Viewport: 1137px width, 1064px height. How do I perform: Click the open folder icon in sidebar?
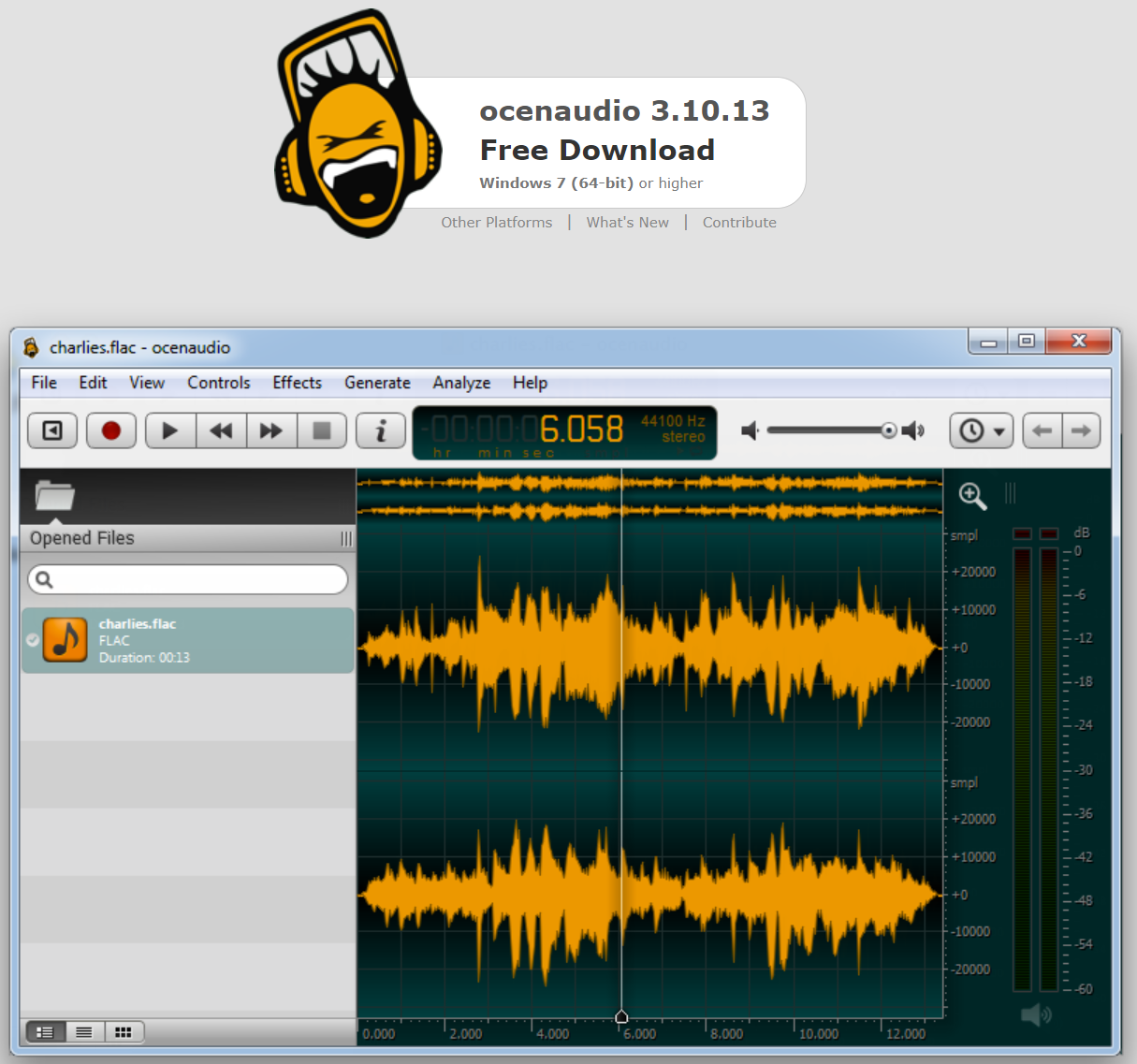coord(54,495)
